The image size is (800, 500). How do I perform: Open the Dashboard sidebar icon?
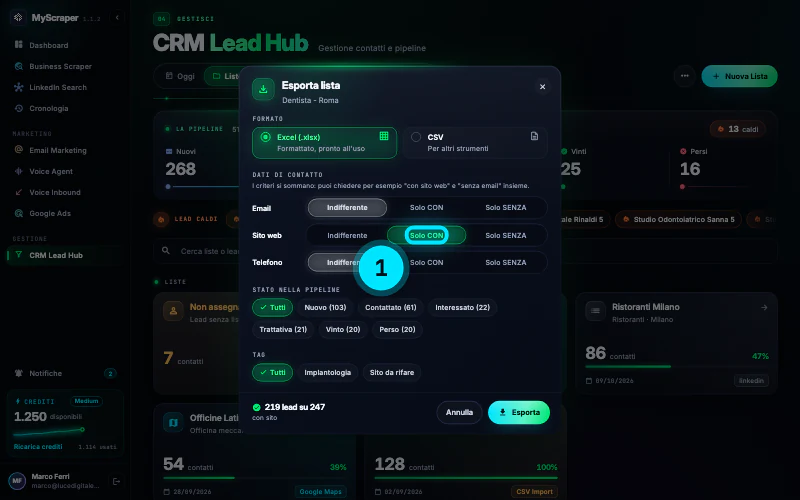(x=19, y=45)
